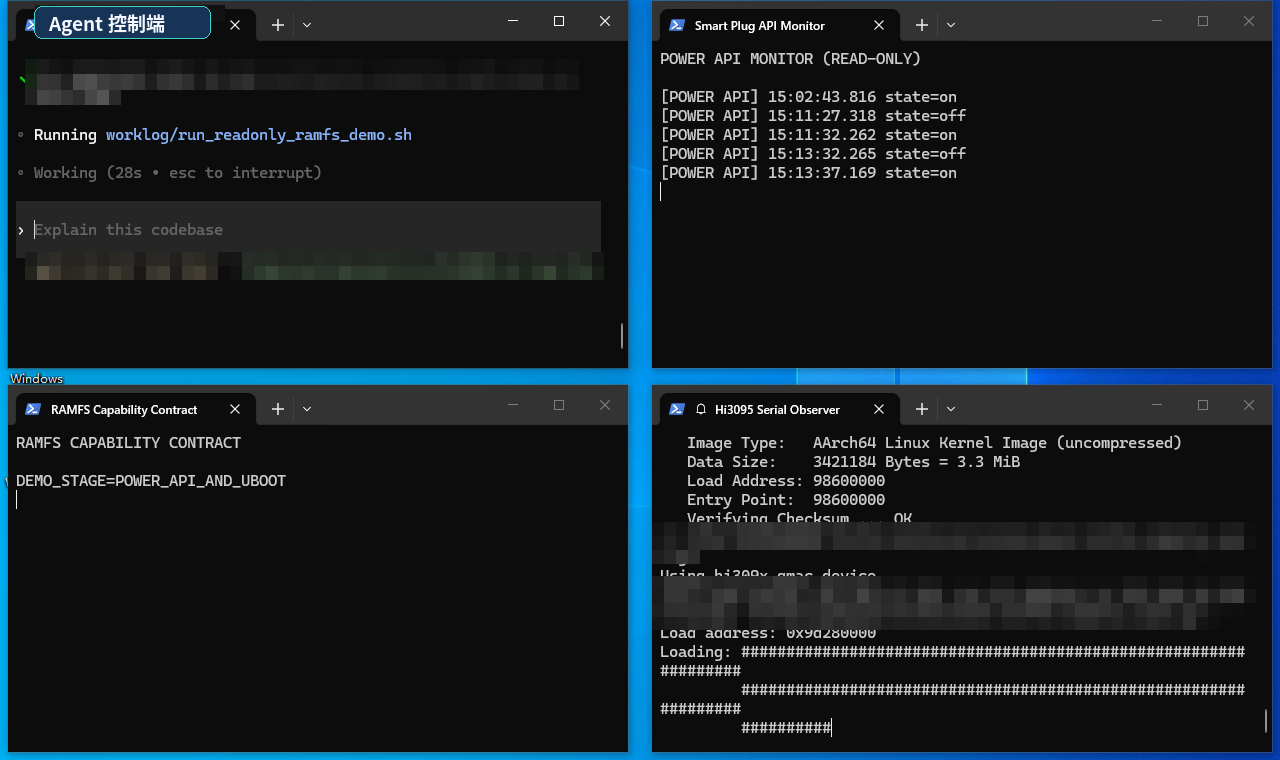
Task: Click DEMO_STAGE=POWER_API_AND_UBOOT text
Action: click(151, 481)
